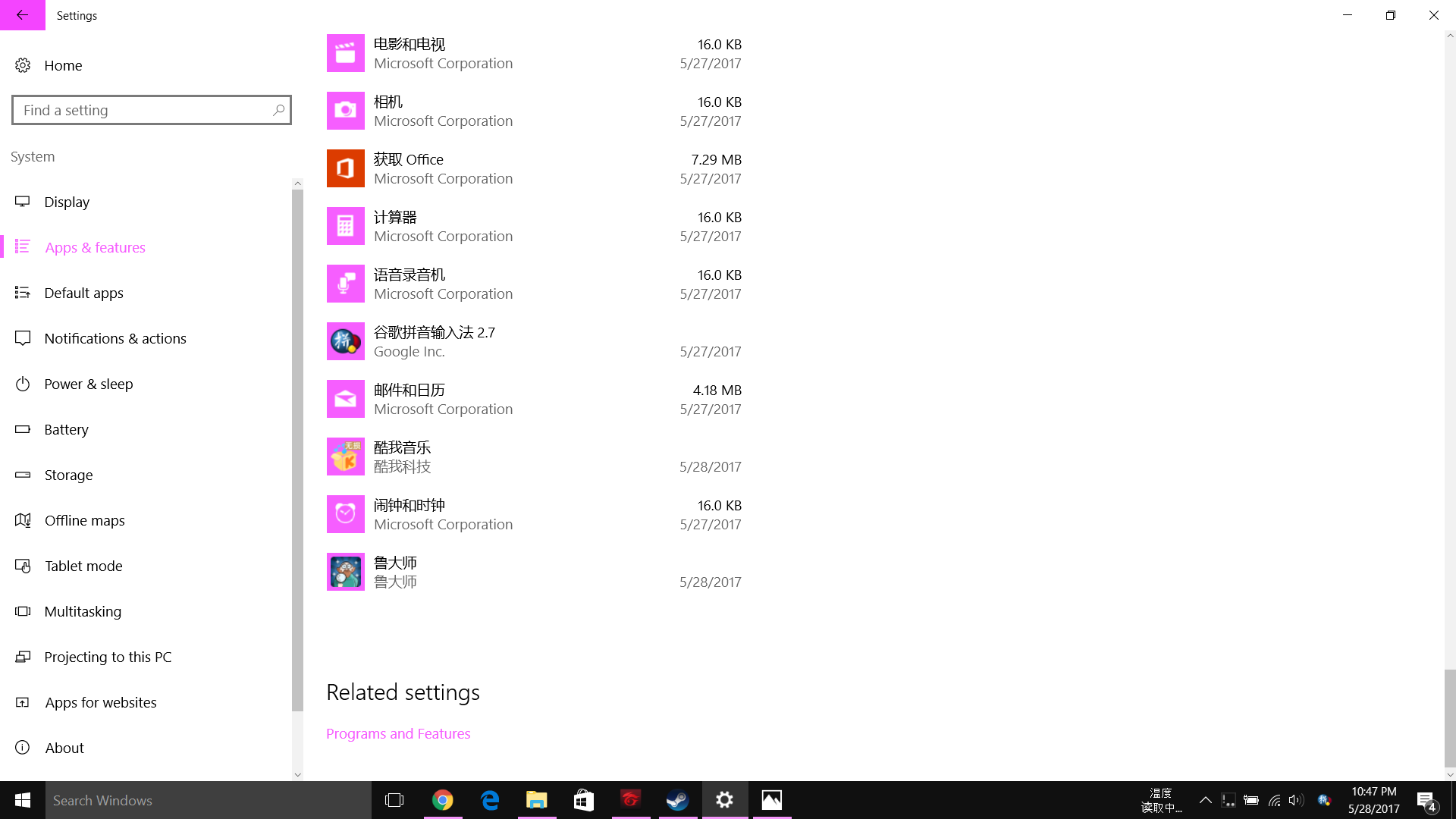The width and height of the screenshot is (1456, 819).
Task: Select the 鲁大师 app icon
Action: [x=345, y=572]
